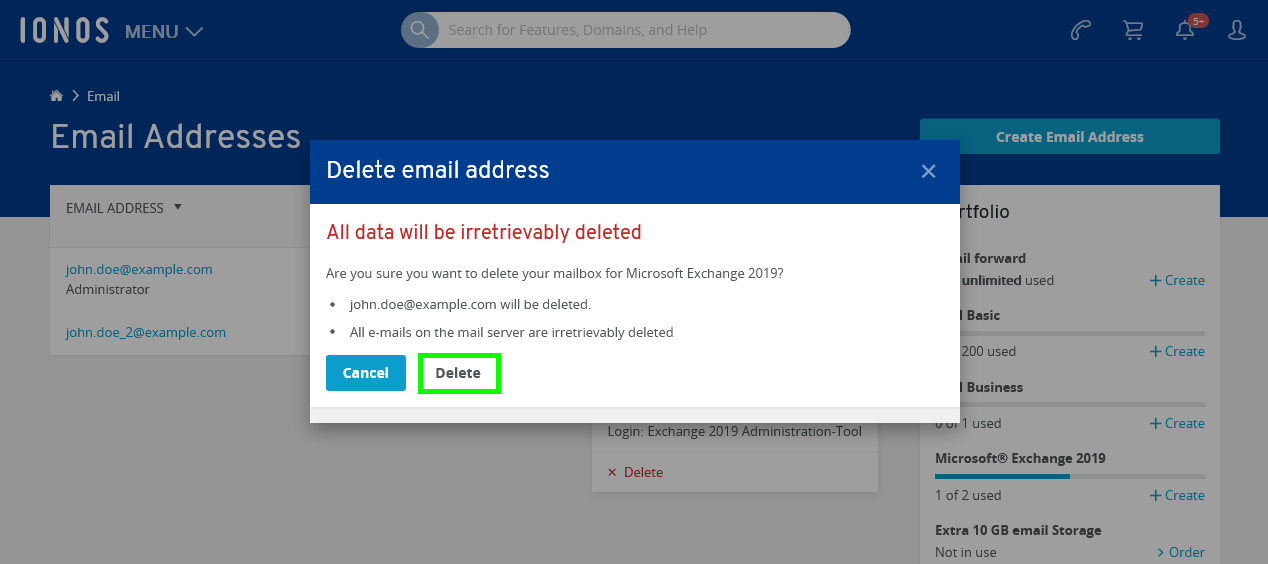
Task: Click Create Email Address button
Action: click(x=1070, y=137)
